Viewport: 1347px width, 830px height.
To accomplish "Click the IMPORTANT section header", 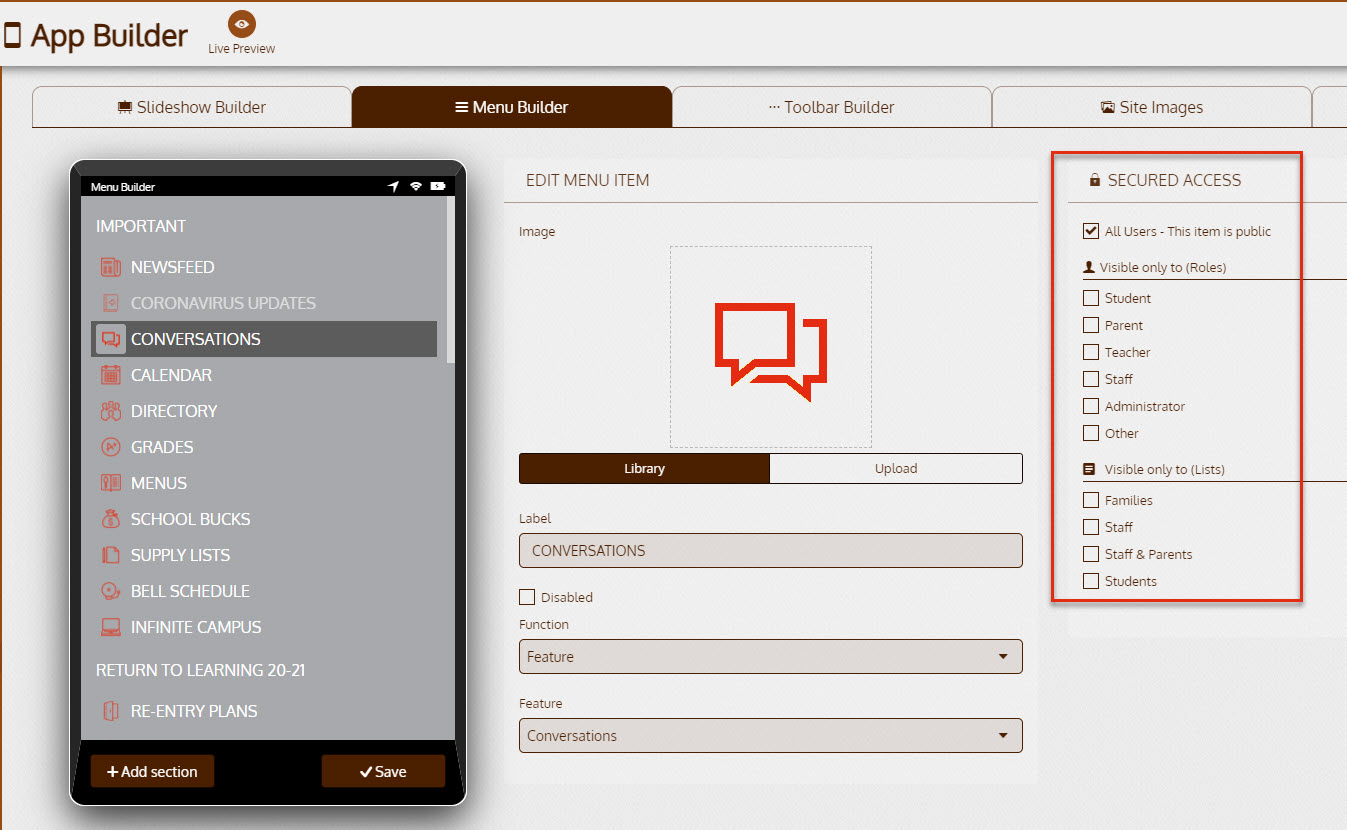I will pyautogui.click(x=141, y=226).
